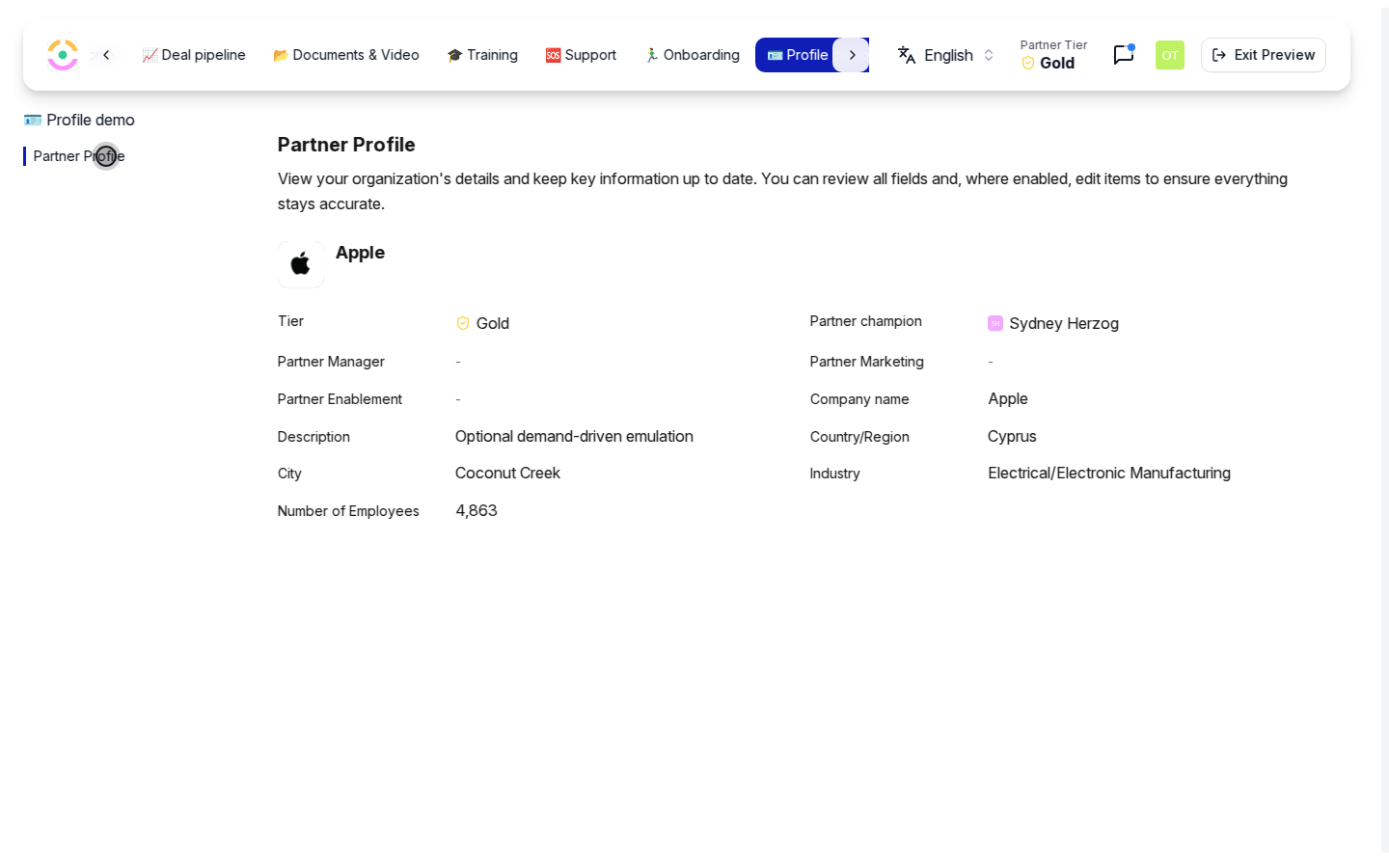Click the employee count 4,863
The height and width of the screenshot is (868, 1389).
point(477,510)
